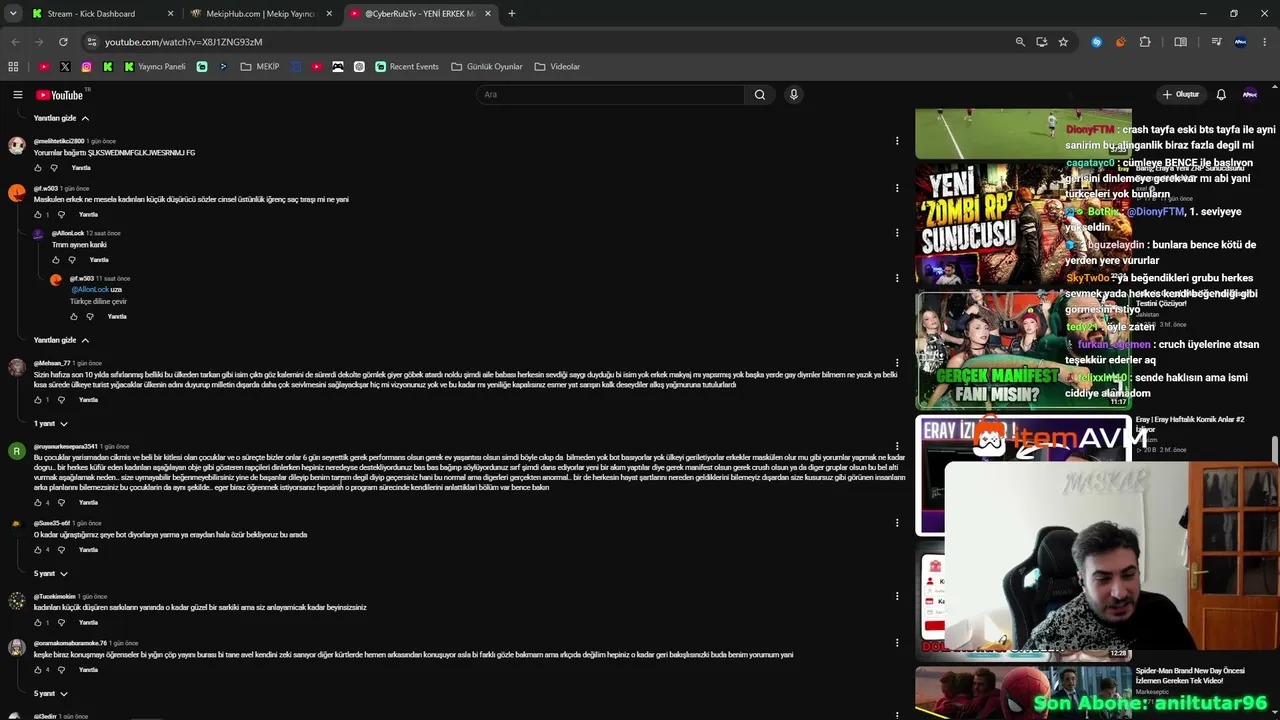The height and width of the screenshot is (720, 1280).
Task: Reply to @Tuceimokim's comment with Yanıtla
Action: point(88,623)
